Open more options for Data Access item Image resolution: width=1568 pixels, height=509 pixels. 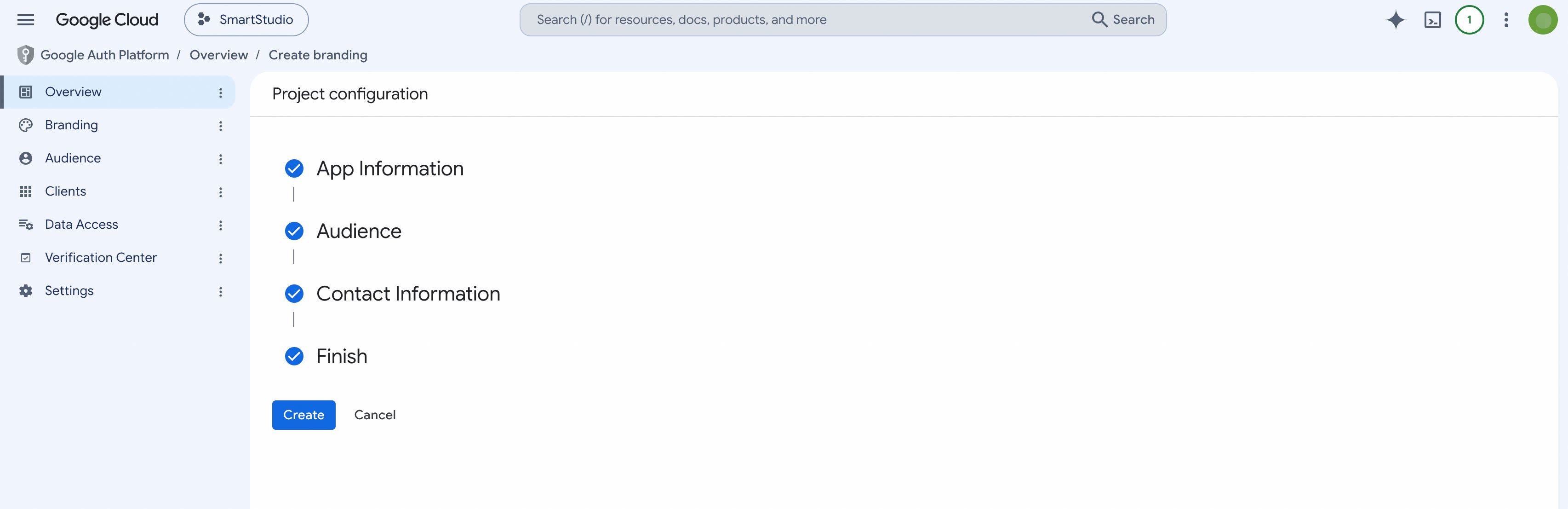pos(220,225)
